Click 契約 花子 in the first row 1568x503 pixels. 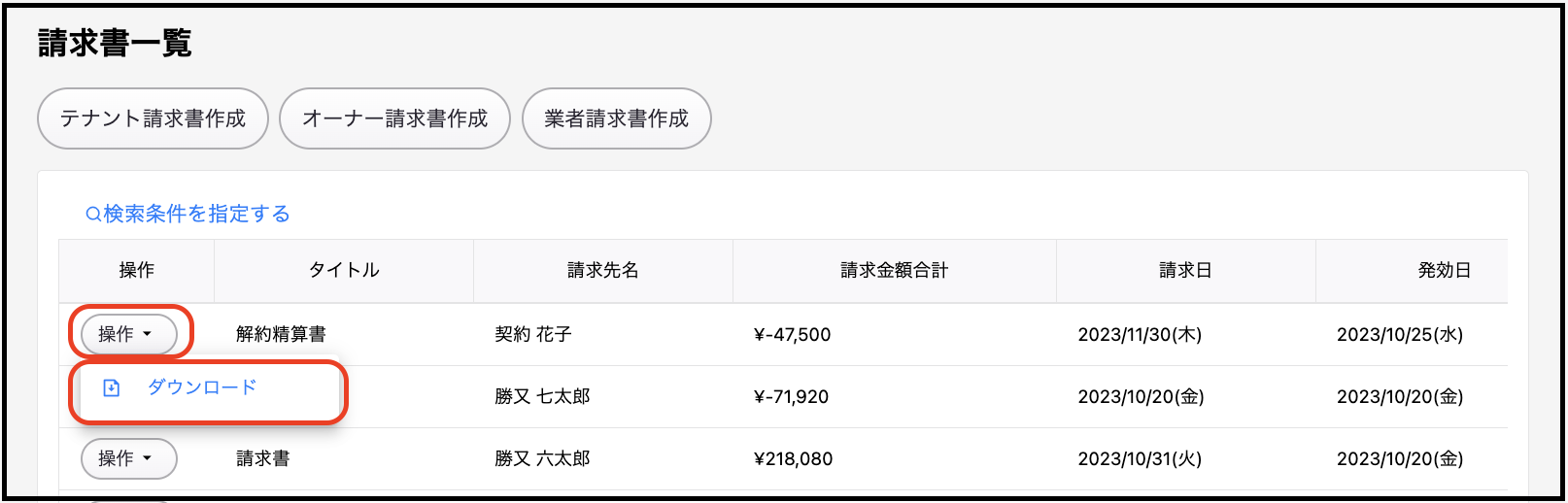[533, 335]
